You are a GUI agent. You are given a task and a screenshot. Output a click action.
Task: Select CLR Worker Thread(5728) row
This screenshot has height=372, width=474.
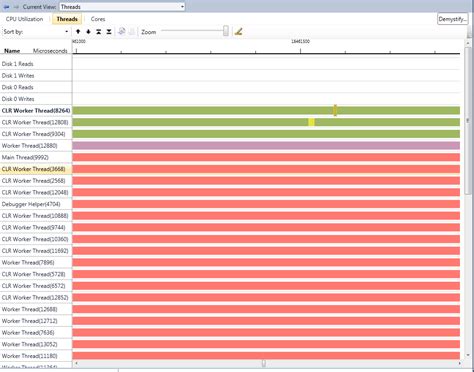[36, 274]
